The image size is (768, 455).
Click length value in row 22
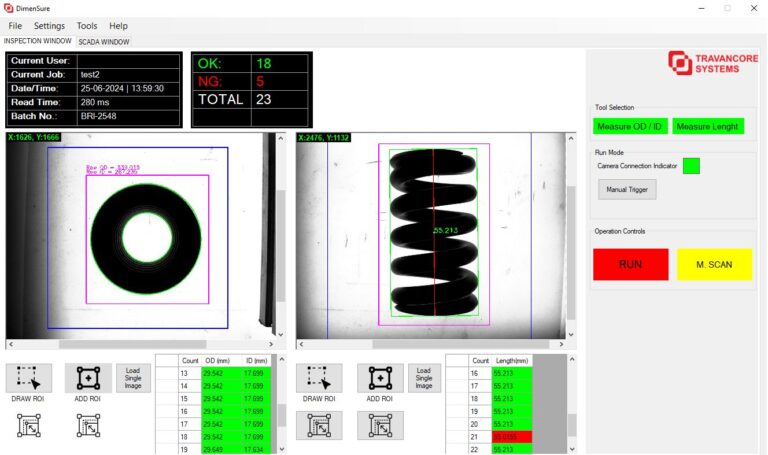point(512,449)
